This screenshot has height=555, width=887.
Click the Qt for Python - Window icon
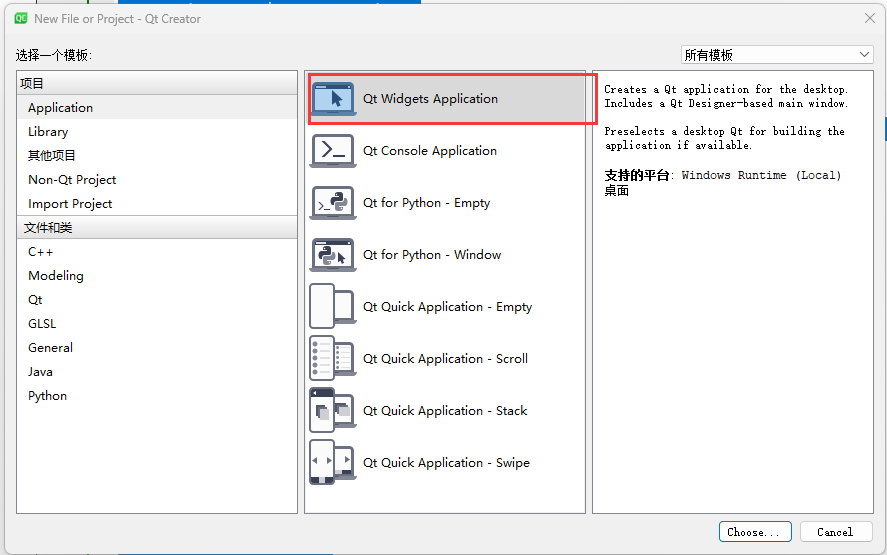pyautogui.click(x=333, y=255)
